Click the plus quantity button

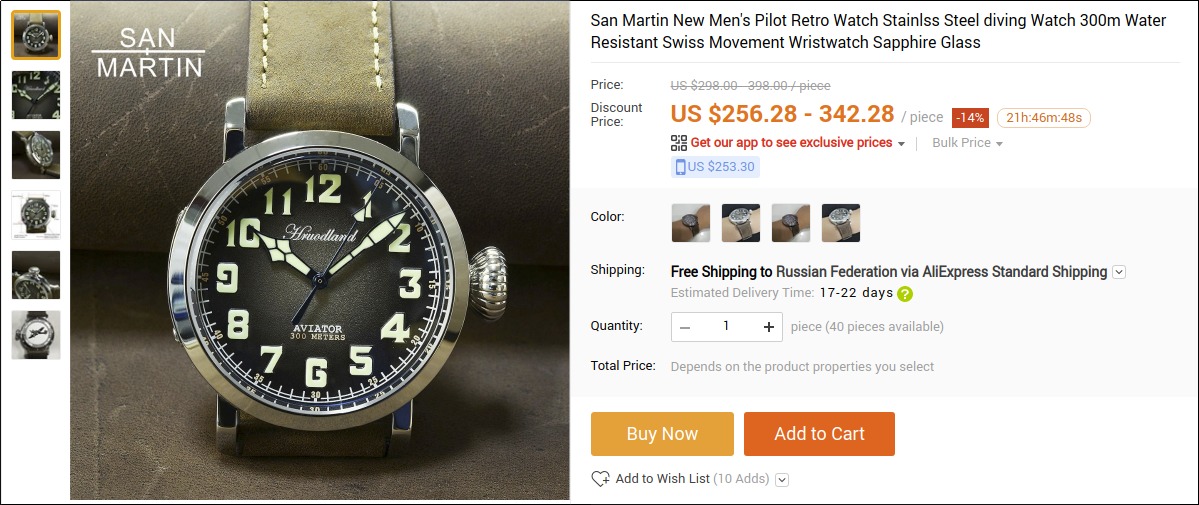point(768,326)
